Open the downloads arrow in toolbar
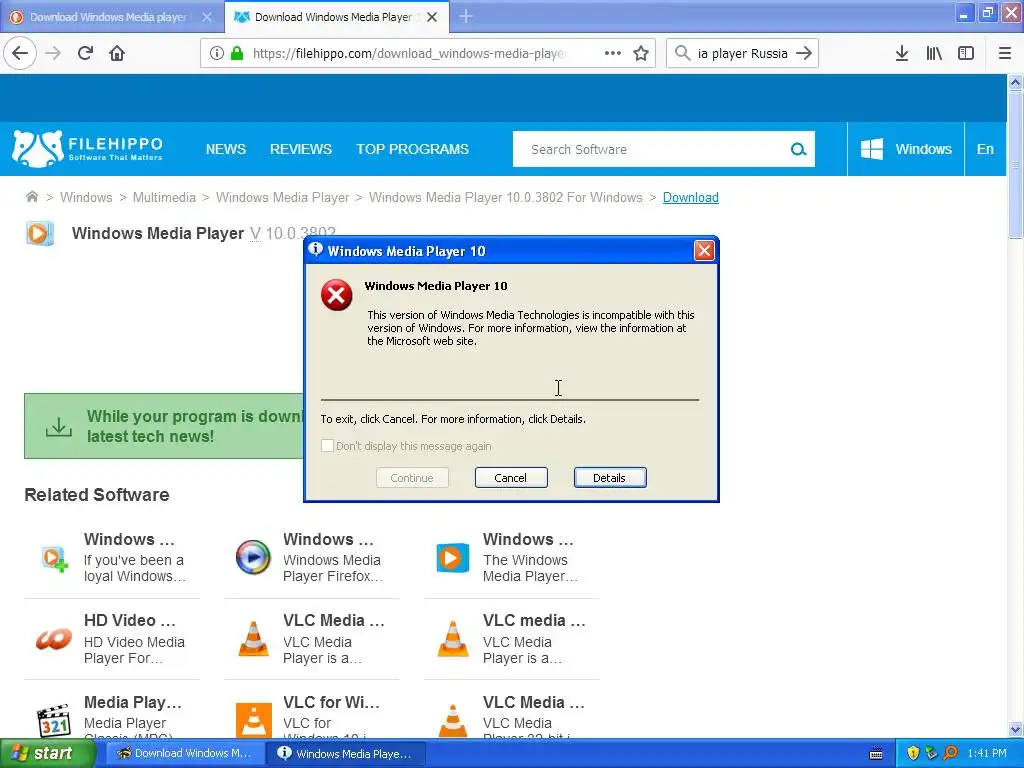This screenshot has height=768, width=1024. 902,53
